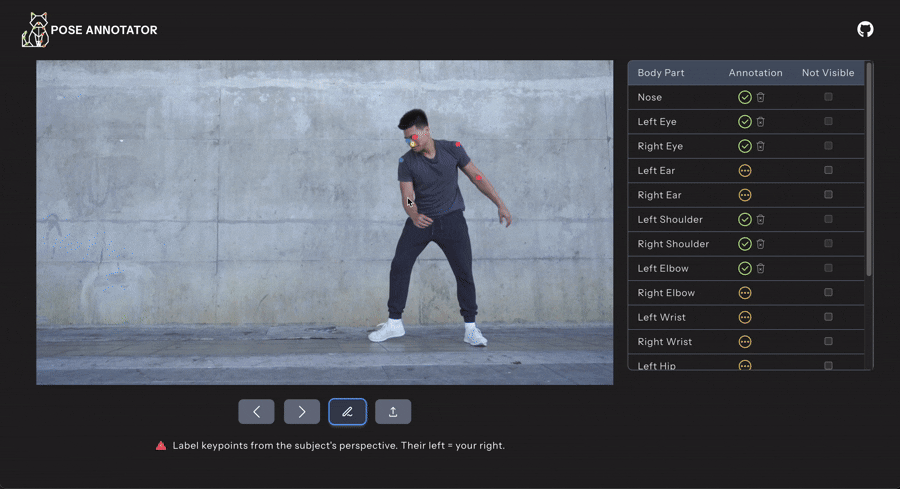Delete the Left Shoulder annotation

pyautogui.click(x=761, y=219)
